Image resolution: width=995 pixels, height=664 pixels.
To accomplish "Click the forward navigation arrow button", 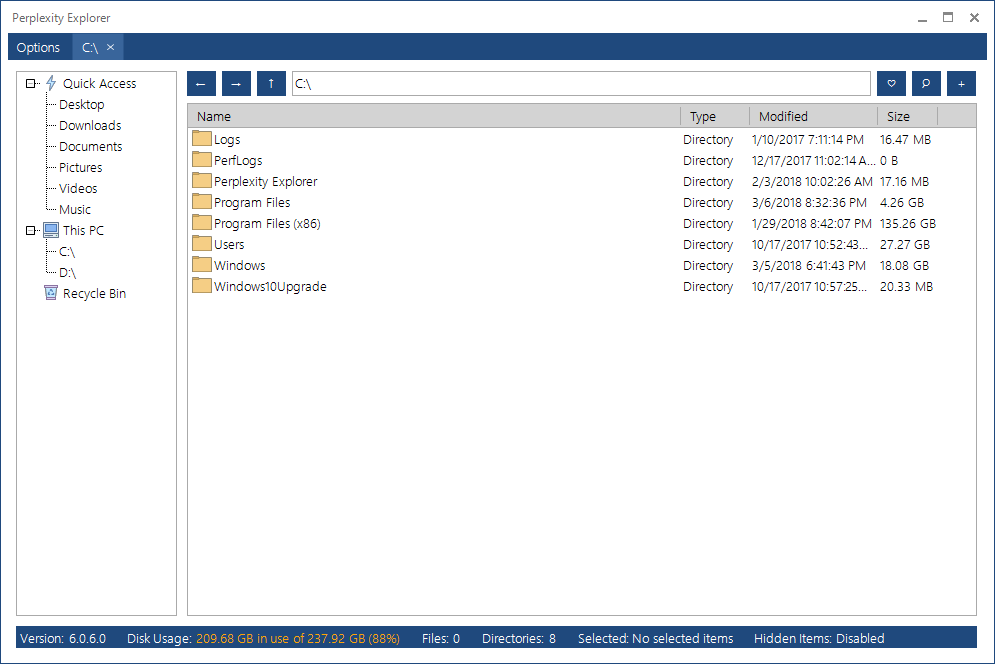I will click(236, 84).
